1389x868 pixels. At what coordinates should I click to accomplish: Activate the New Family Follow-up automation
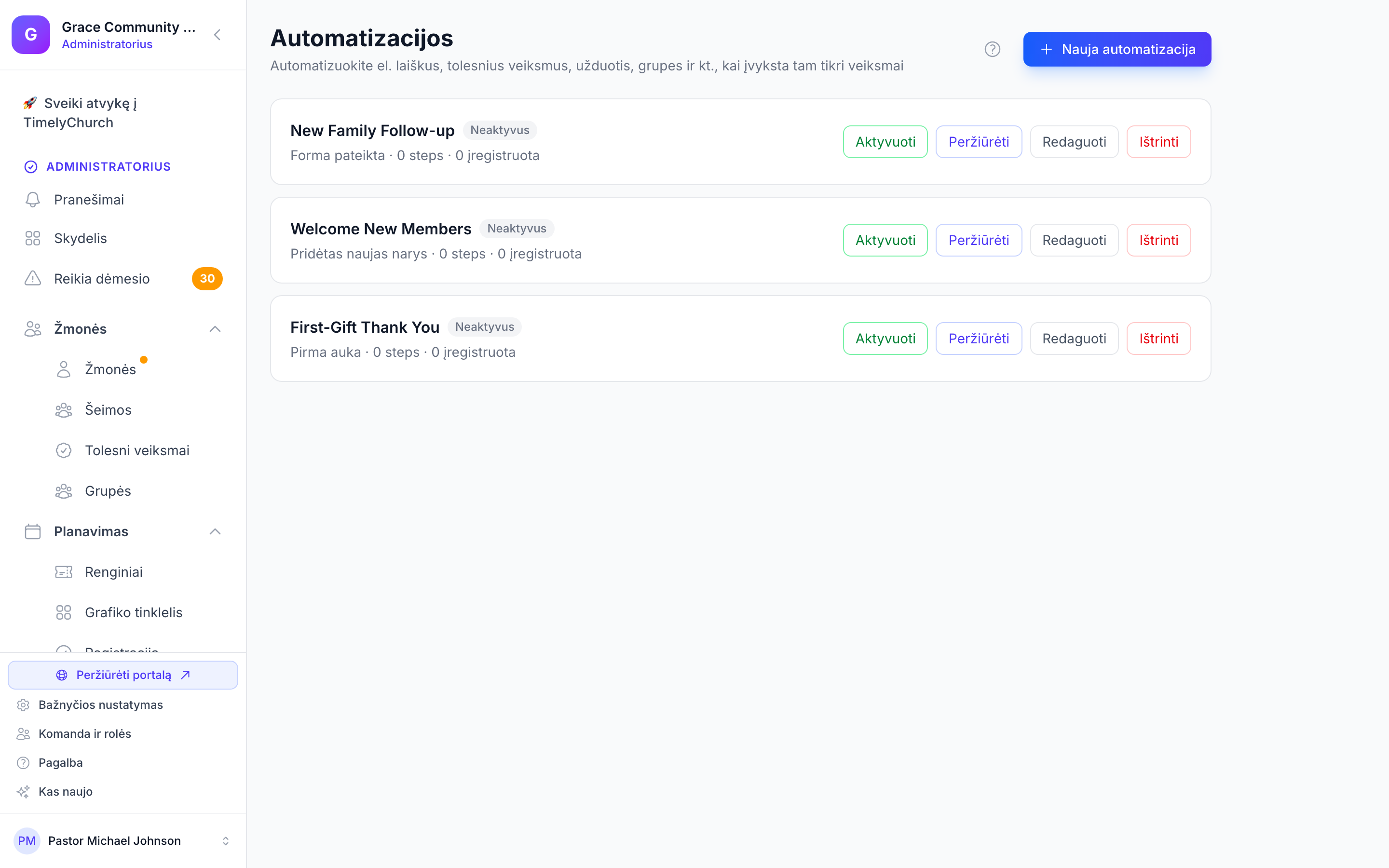point(885,142)
